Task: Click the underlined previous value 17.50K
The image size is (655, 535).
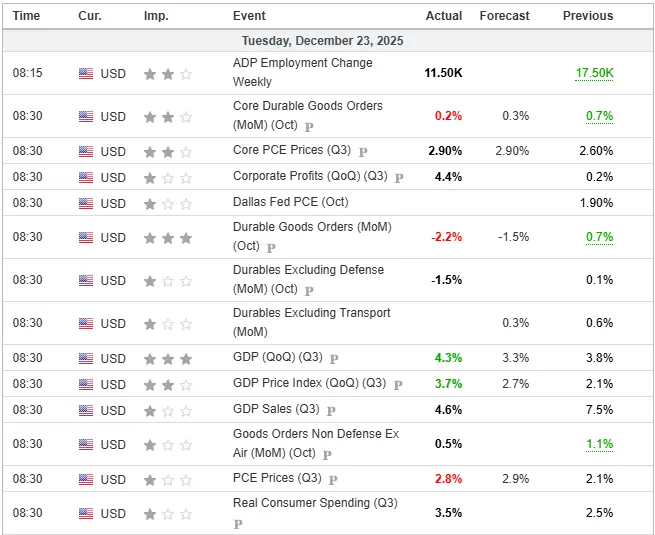Action: click(594, 73)
